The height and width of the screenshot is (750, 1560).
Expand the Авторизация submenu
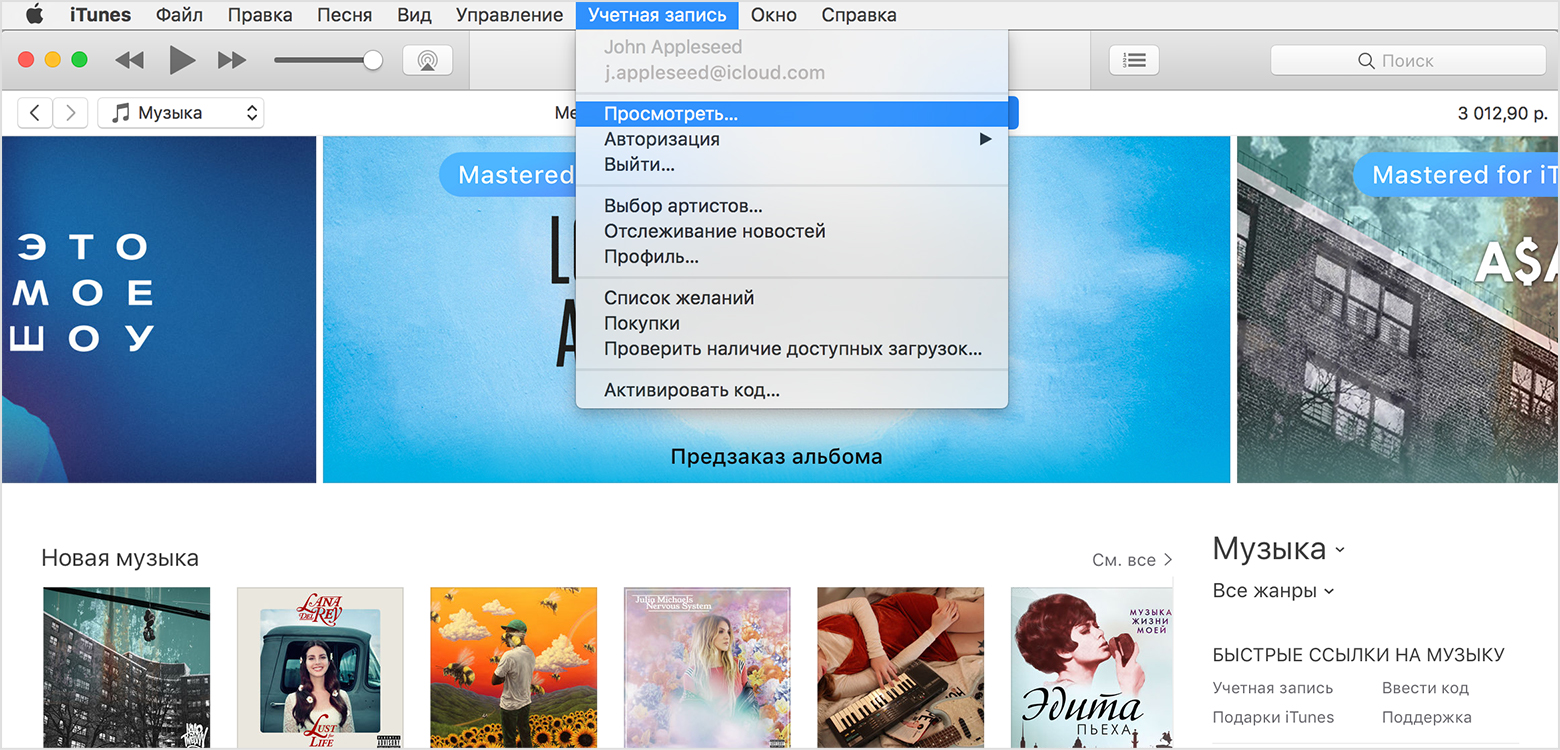792,139
